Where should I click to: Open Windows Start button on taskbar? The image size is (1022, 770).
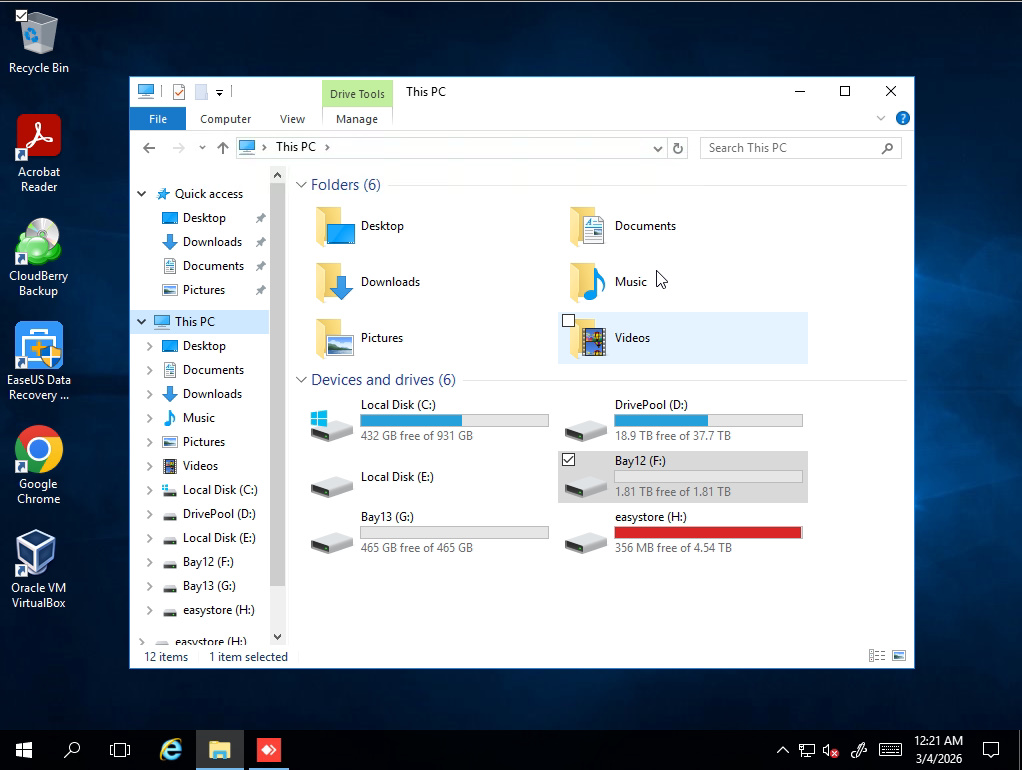point(24,750)
